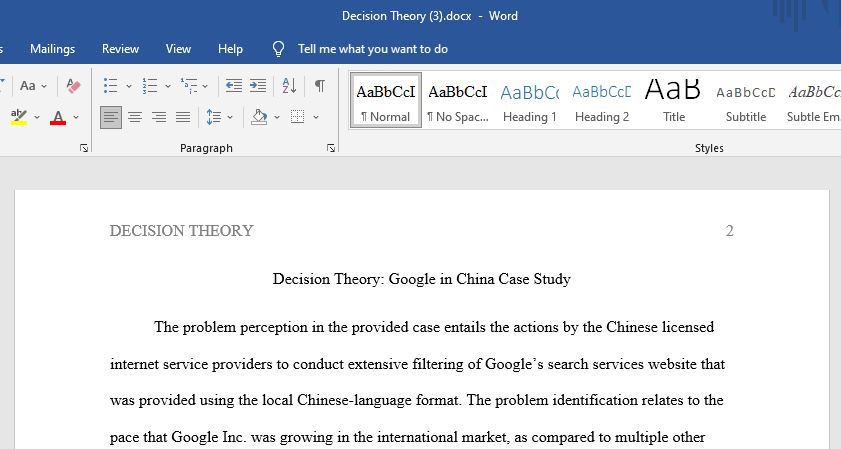Open the Help tab
Image resolution: width=841 pixels, height=449 pixels.
[x=230, y=49]
